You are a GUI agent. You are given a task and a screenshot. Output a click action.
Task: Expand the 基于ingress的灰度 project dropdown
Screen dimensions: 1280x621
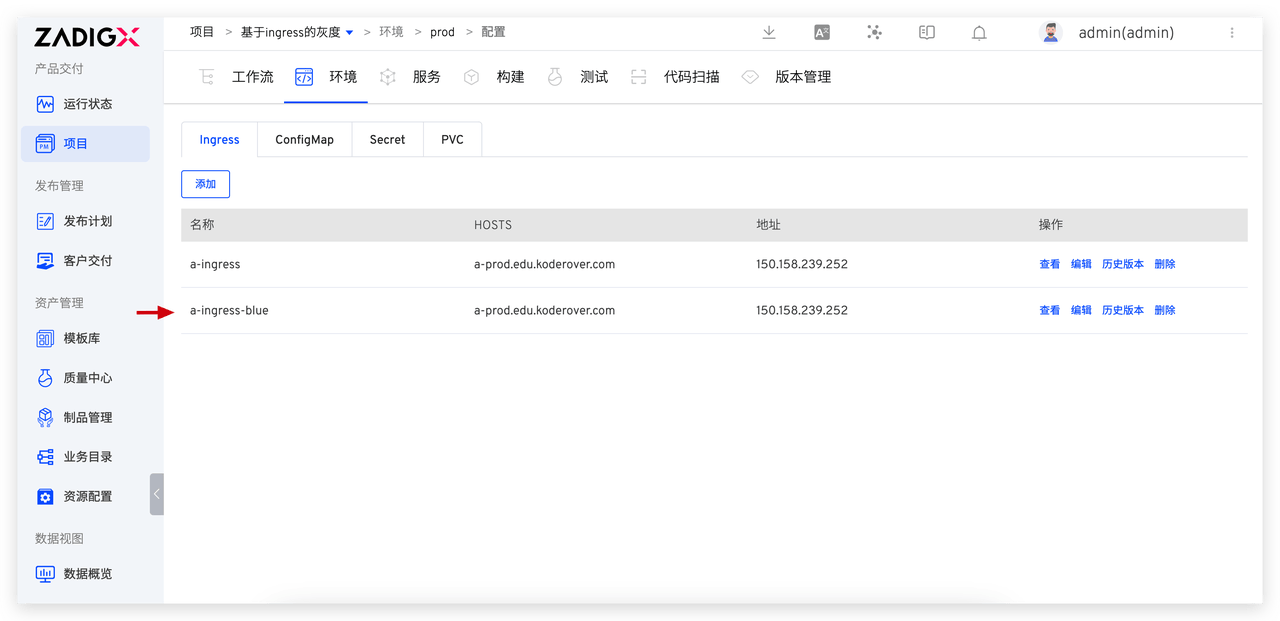(349, 33)
